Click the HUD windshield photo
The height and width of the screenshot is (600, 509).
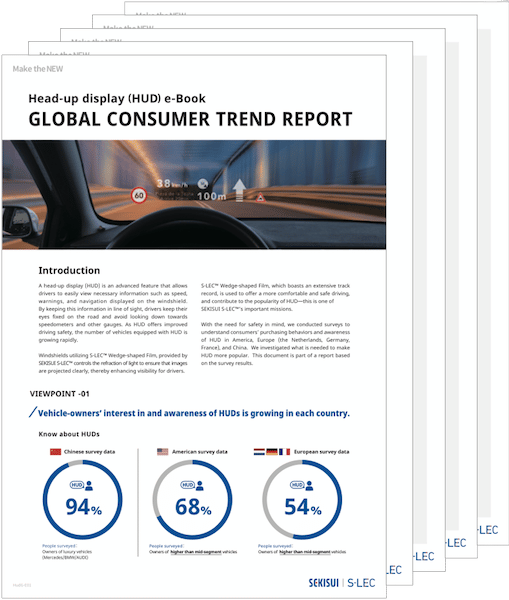[194, 194]
